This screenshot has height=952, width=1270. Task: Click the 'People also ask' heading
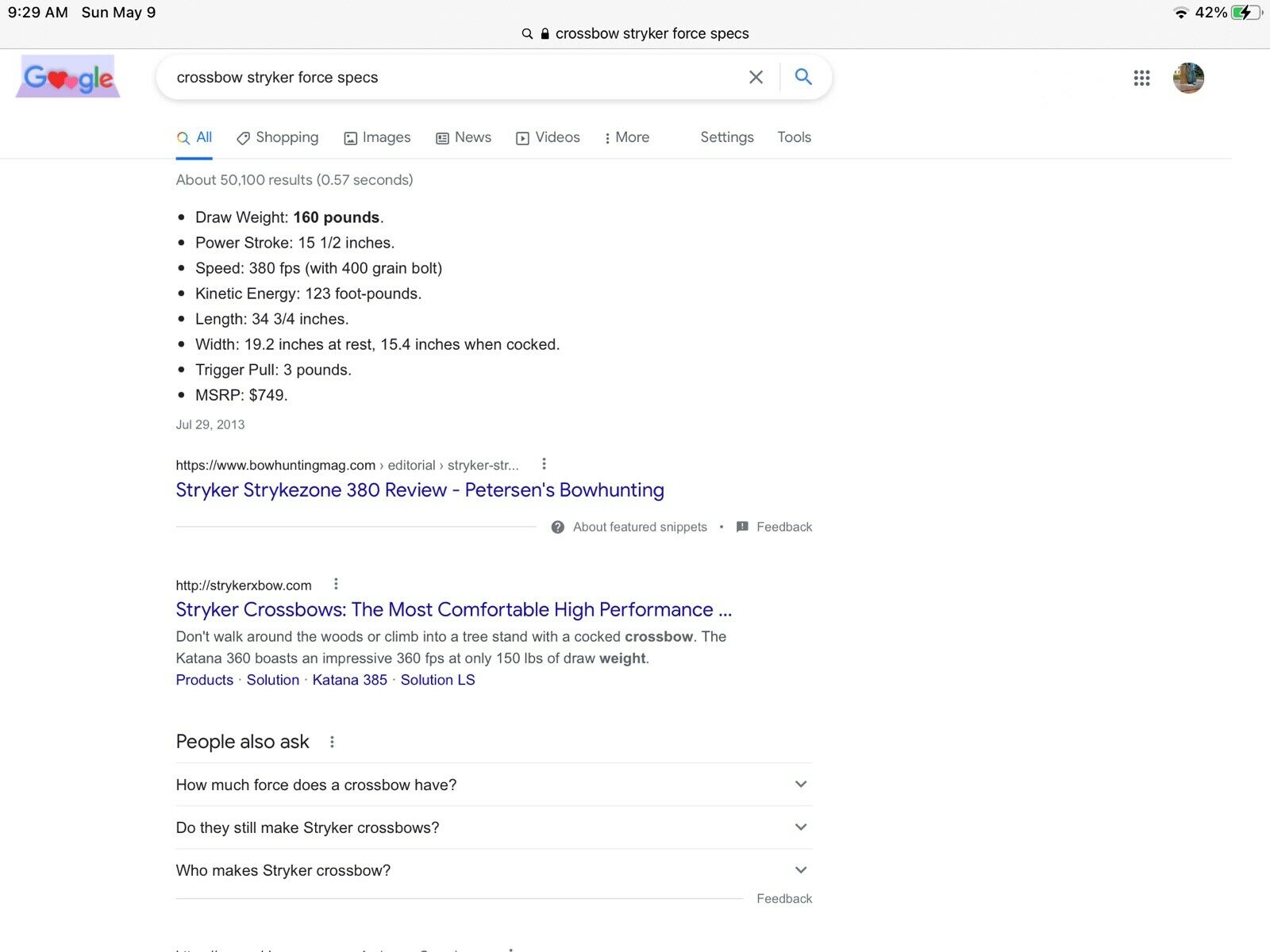[243, 742]
